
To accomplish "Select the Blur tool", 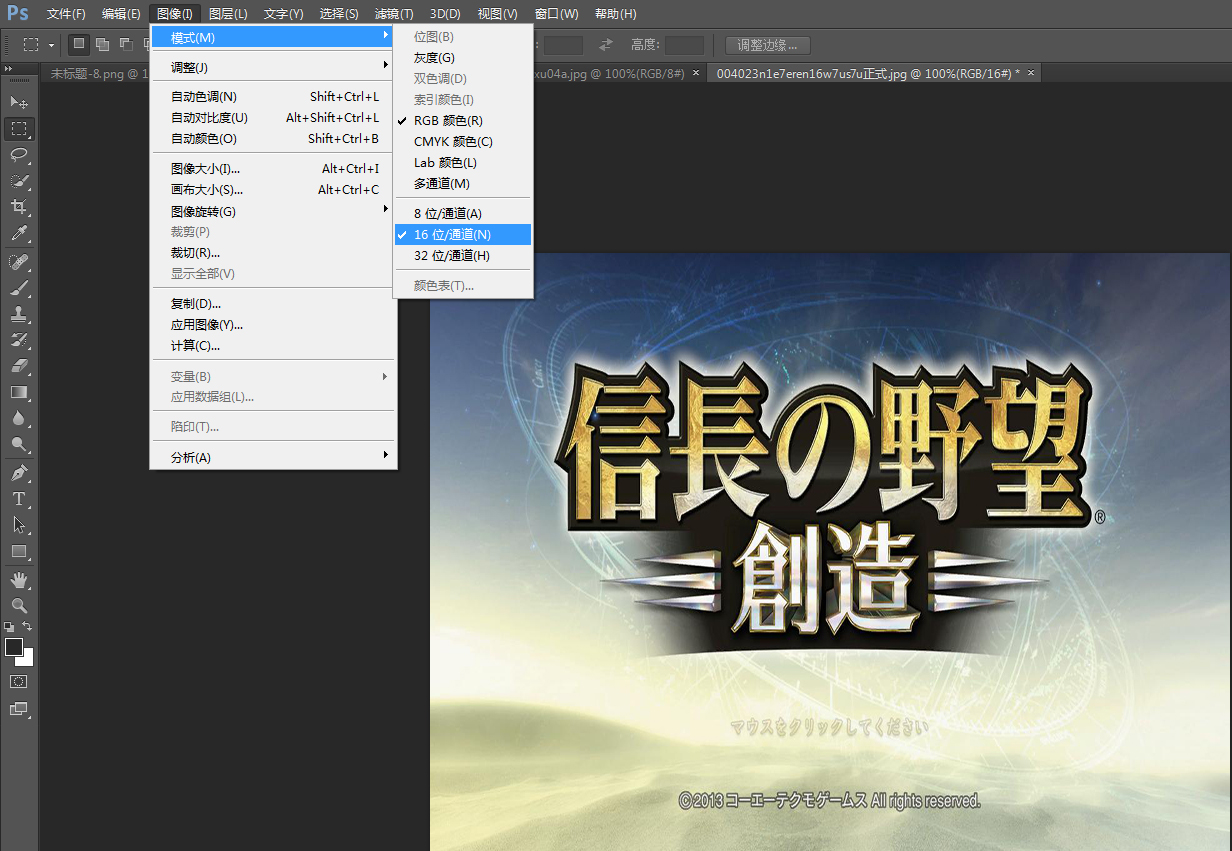I will 19,418.
